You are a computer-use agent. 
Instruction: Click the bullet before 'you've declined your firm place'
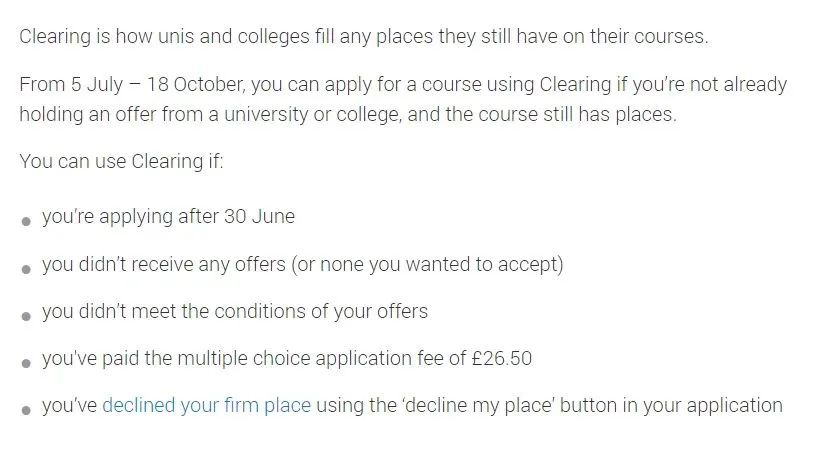click(x=26, y=410)
